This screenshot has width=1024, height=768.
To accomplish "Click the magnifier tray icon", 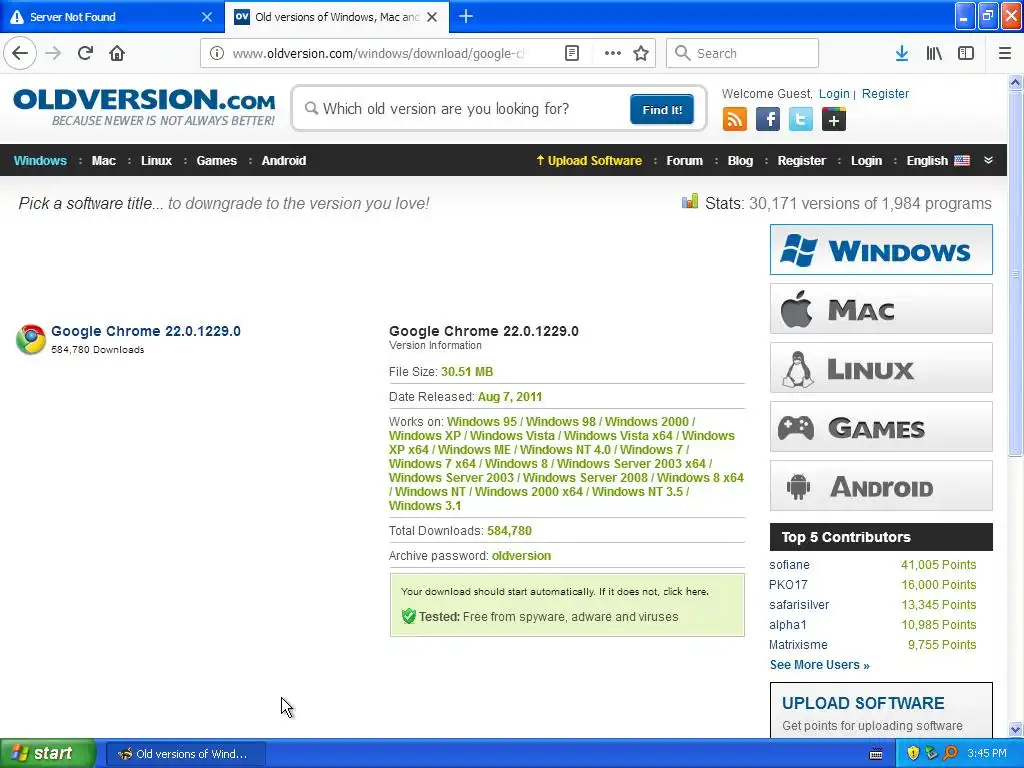I will [950, 753].
